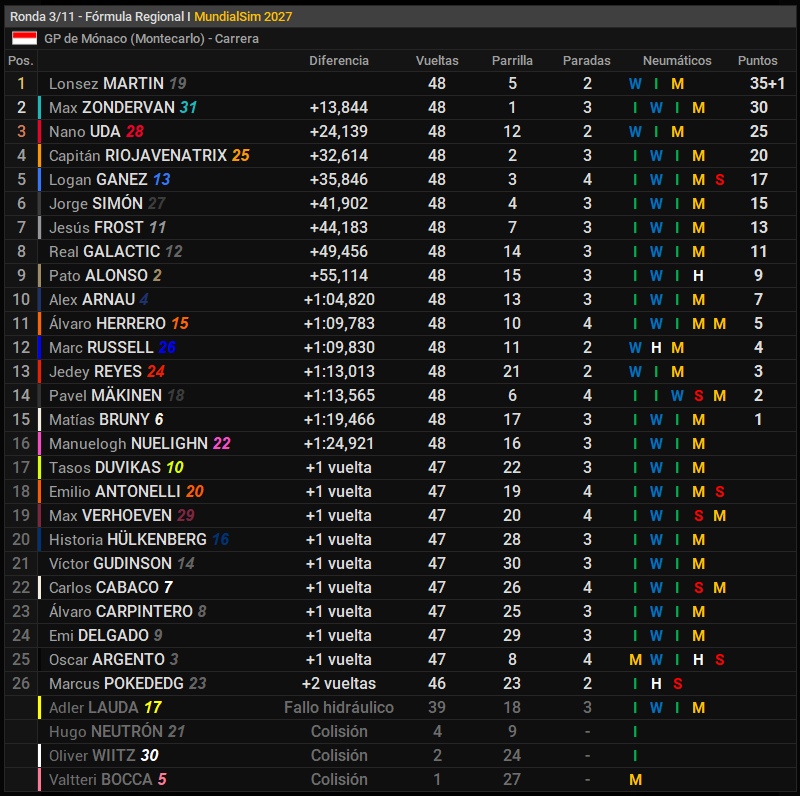Click the red S tyre in GANEZ row
The width and height of the screenshot is (800, 796).
click(x=719, y=180)
